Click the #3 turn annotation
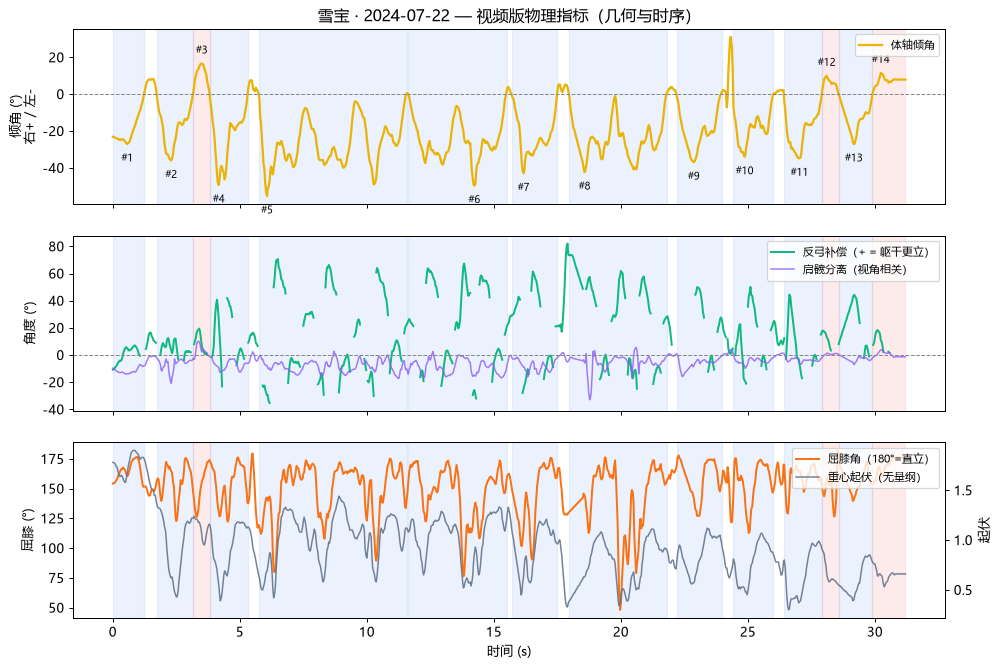The width and height of the screenshot is (1000, 668). 202,49
